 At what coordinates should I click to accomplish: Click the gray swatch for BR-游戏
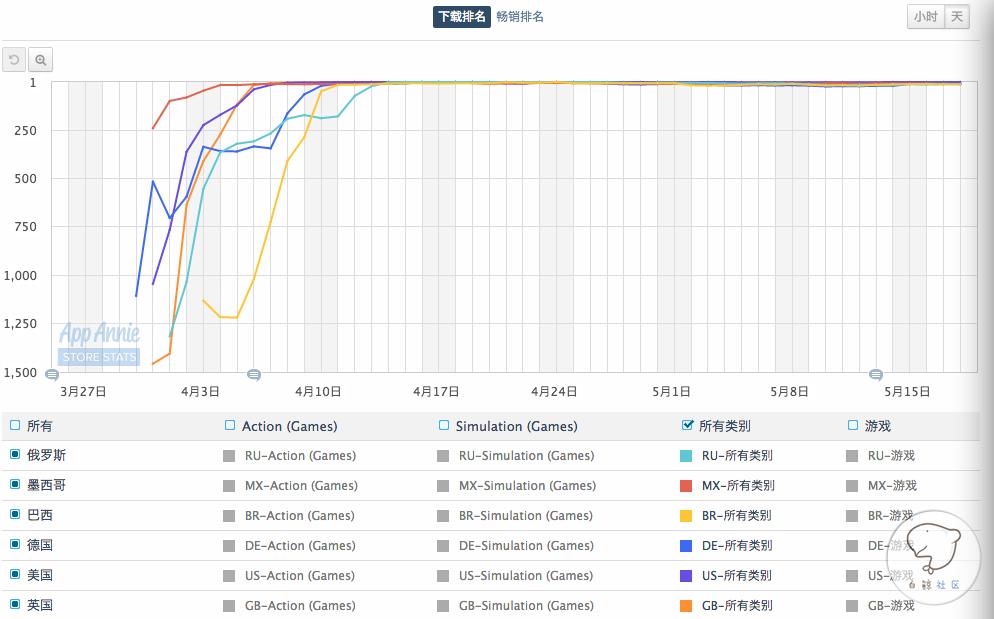(x=852, y=516)
